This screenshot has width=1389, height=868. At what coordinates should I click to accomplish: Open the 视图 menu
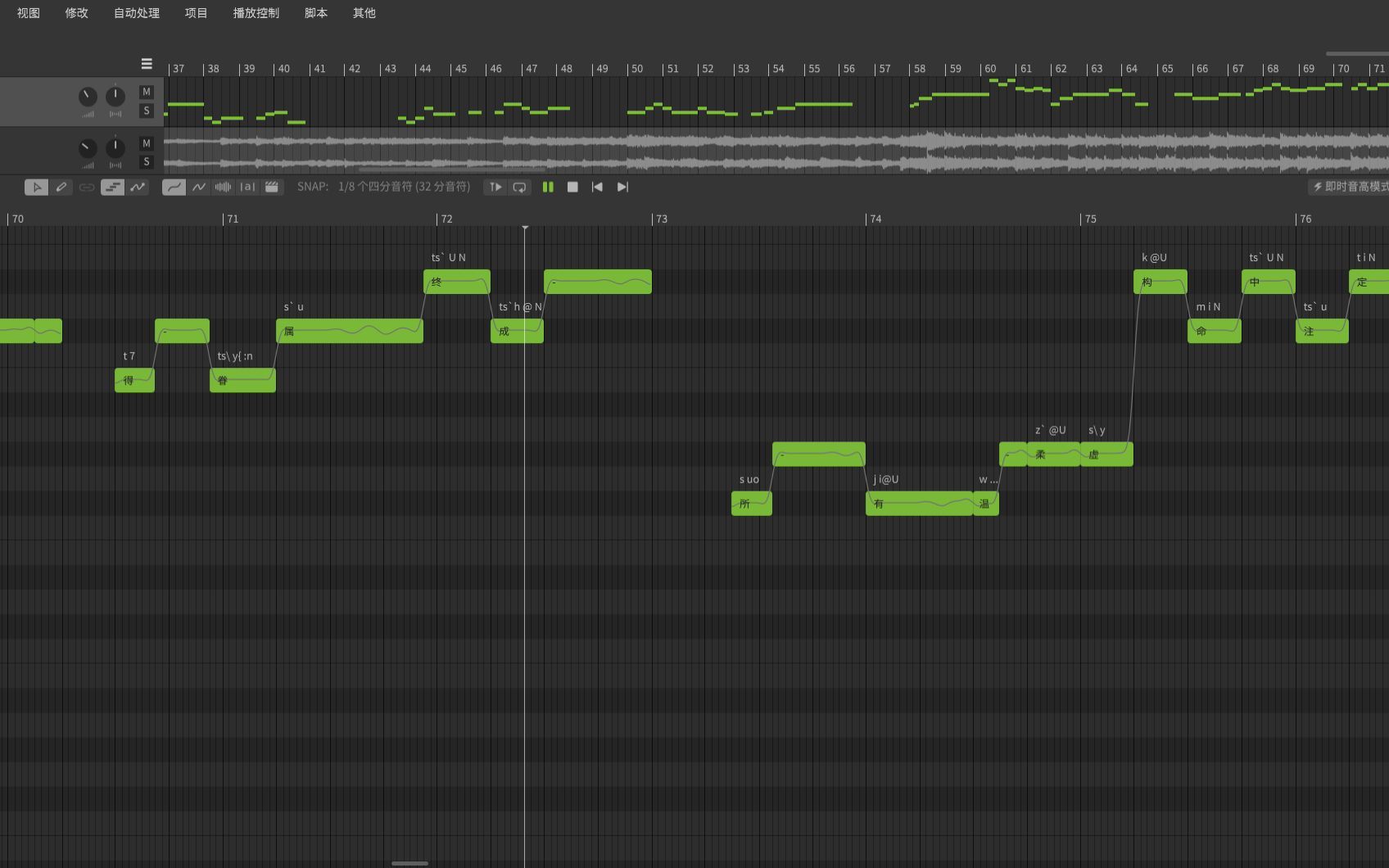point(29,13)
